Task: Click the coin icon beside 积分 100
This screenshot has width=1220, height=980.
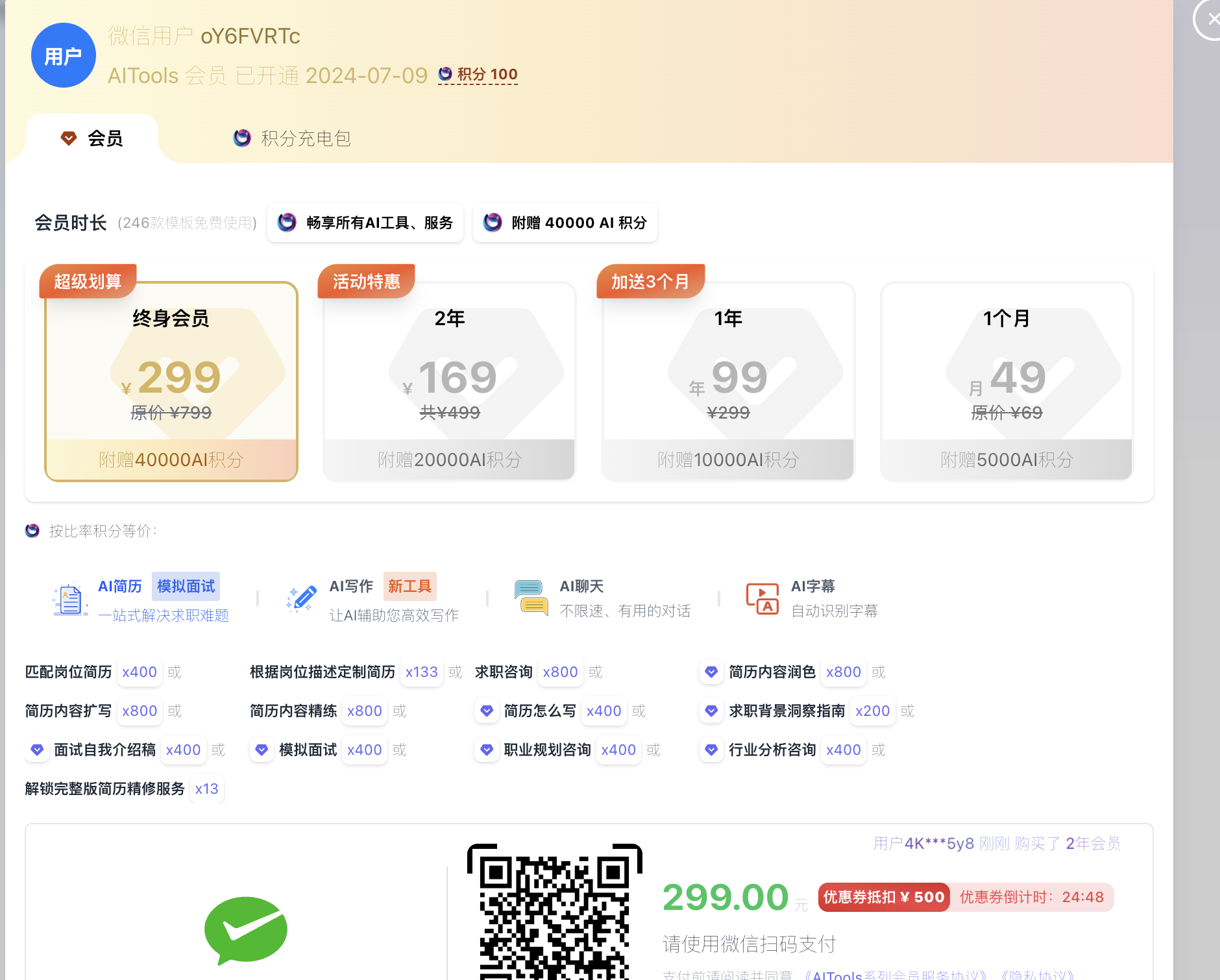Action: pos(445,74)
